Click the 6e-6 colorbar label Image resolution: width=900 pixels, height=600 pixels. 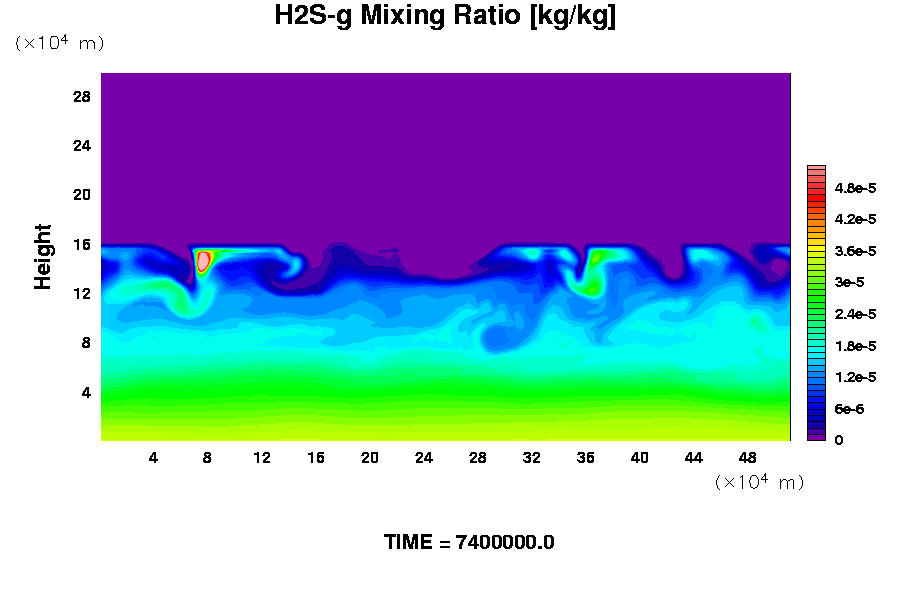tap(850, 409)
